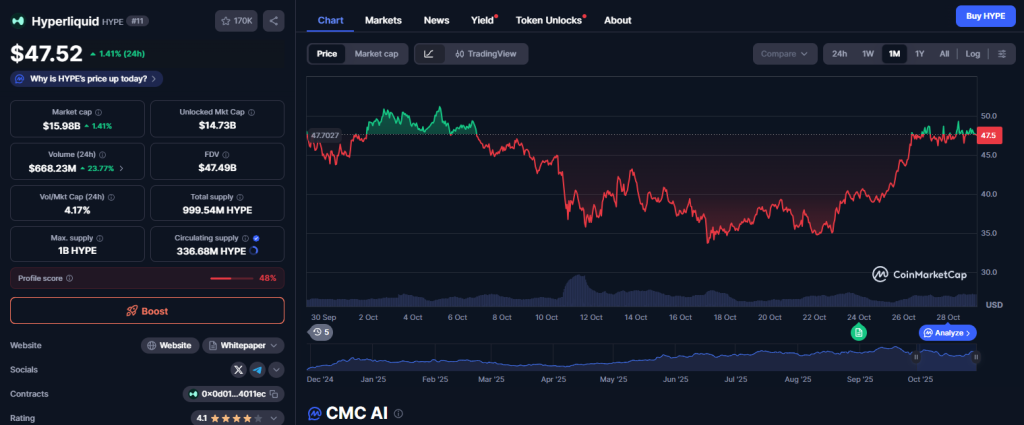
Task: Click the share icon next to the watchlist button
Action: 273,20
